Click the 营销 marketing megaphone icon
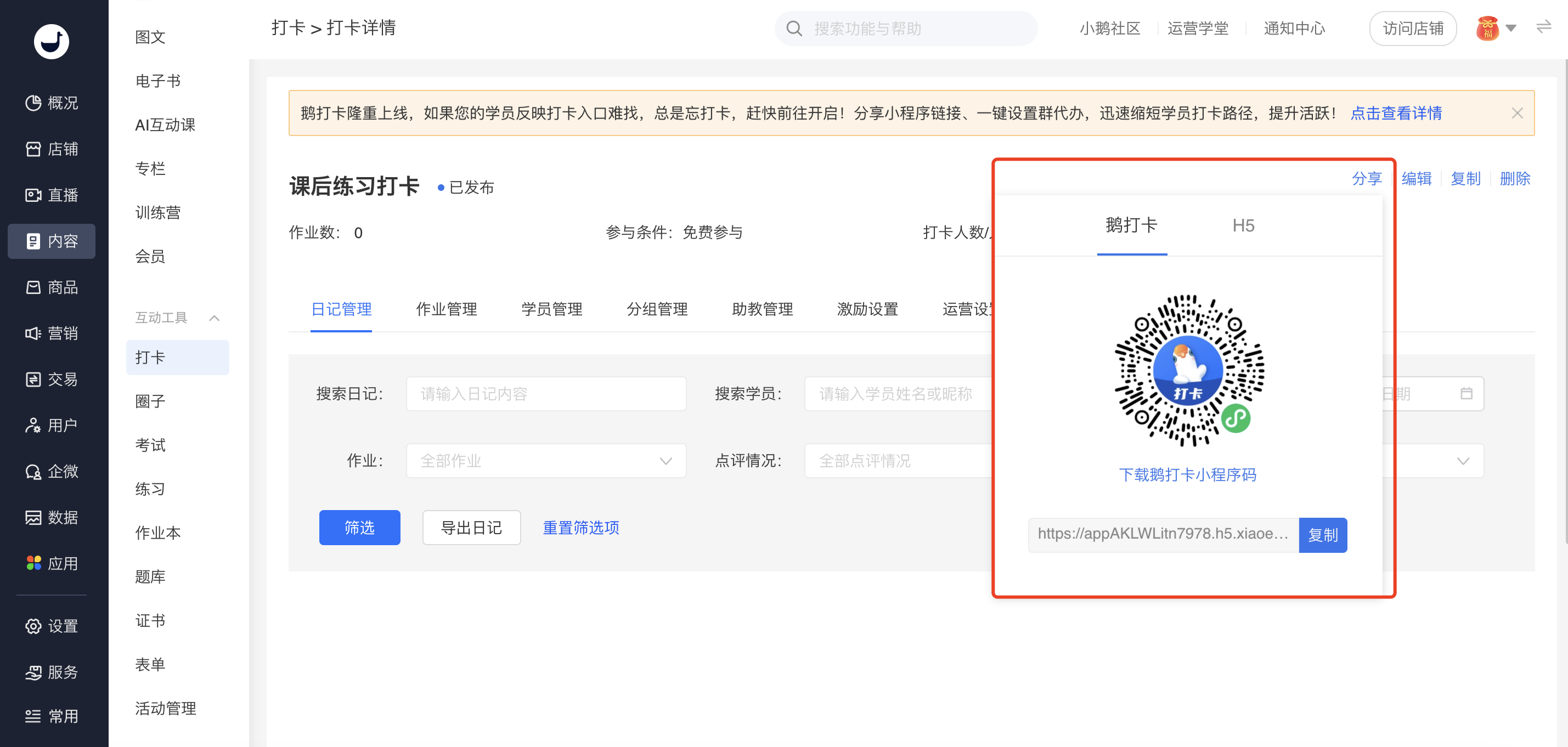1568x747 pixels. (33, 333)
